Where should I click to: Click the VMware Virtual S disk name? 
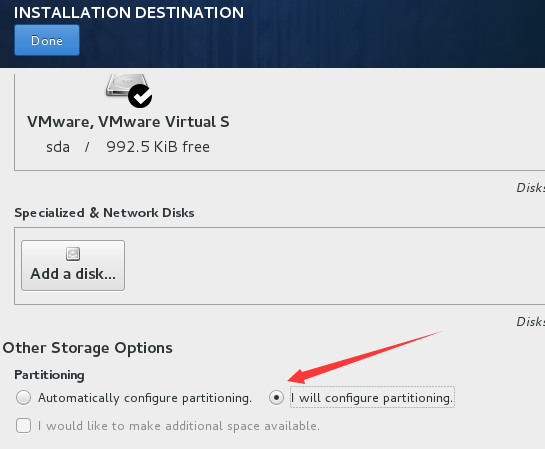tap(128, 122)
